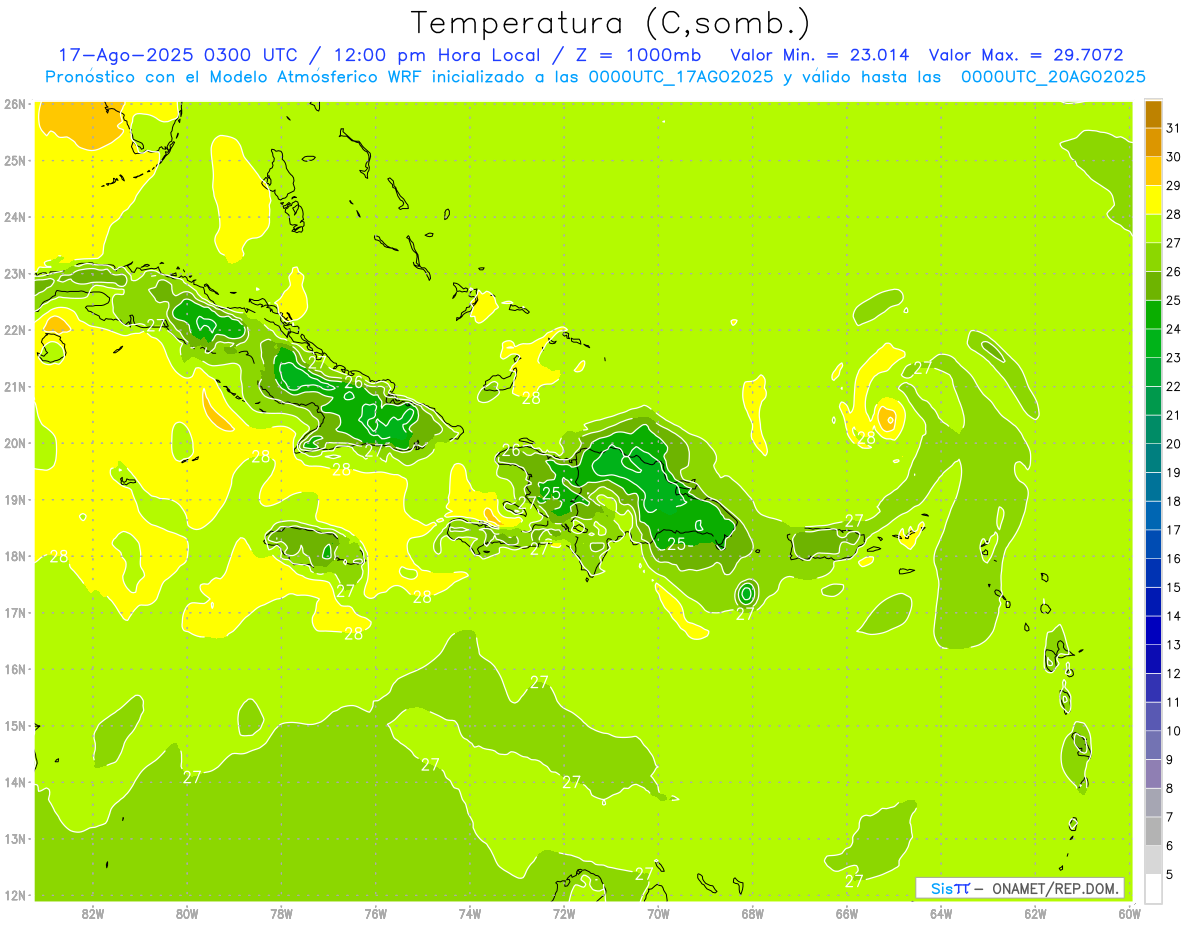The height and width of the screenshot is (927, 1200).
Task: Click the "78W" longitude axis label
Action: [x=281, y=912]
